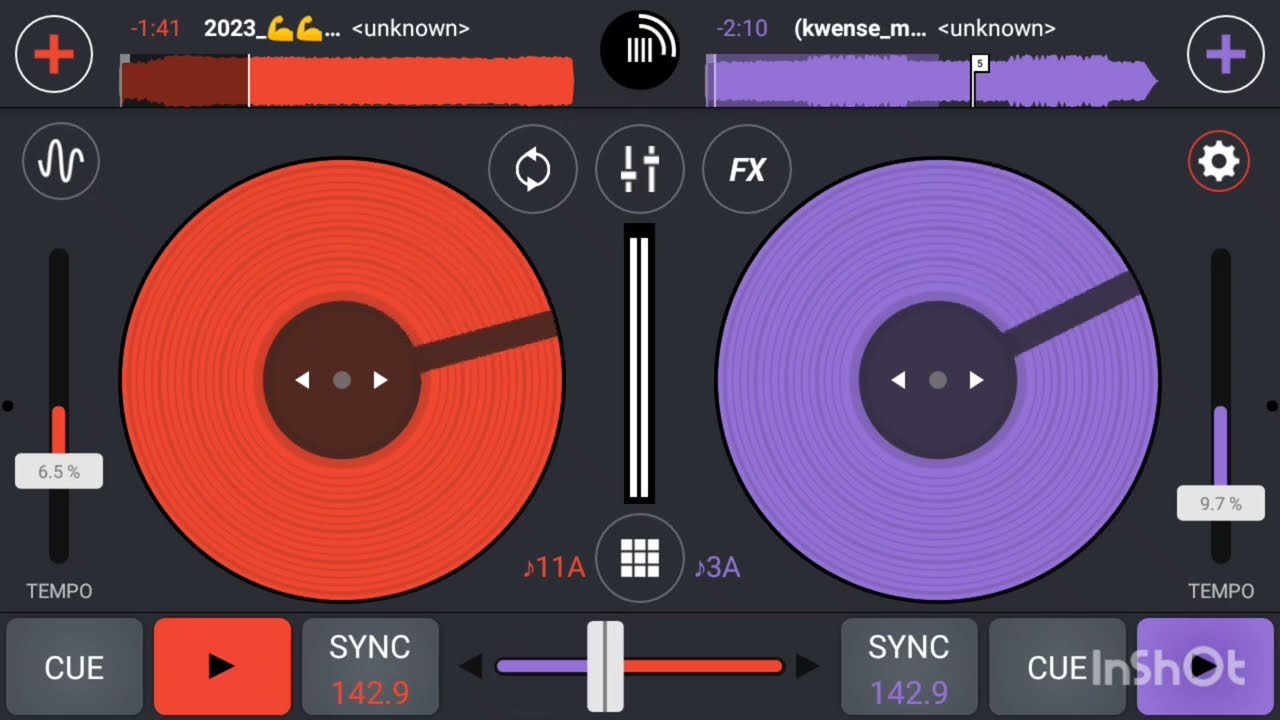Image resolution: width=1280 pixels, height=720 pixels.
Task: Open the FX effects panel
Action: pos(747,169)
